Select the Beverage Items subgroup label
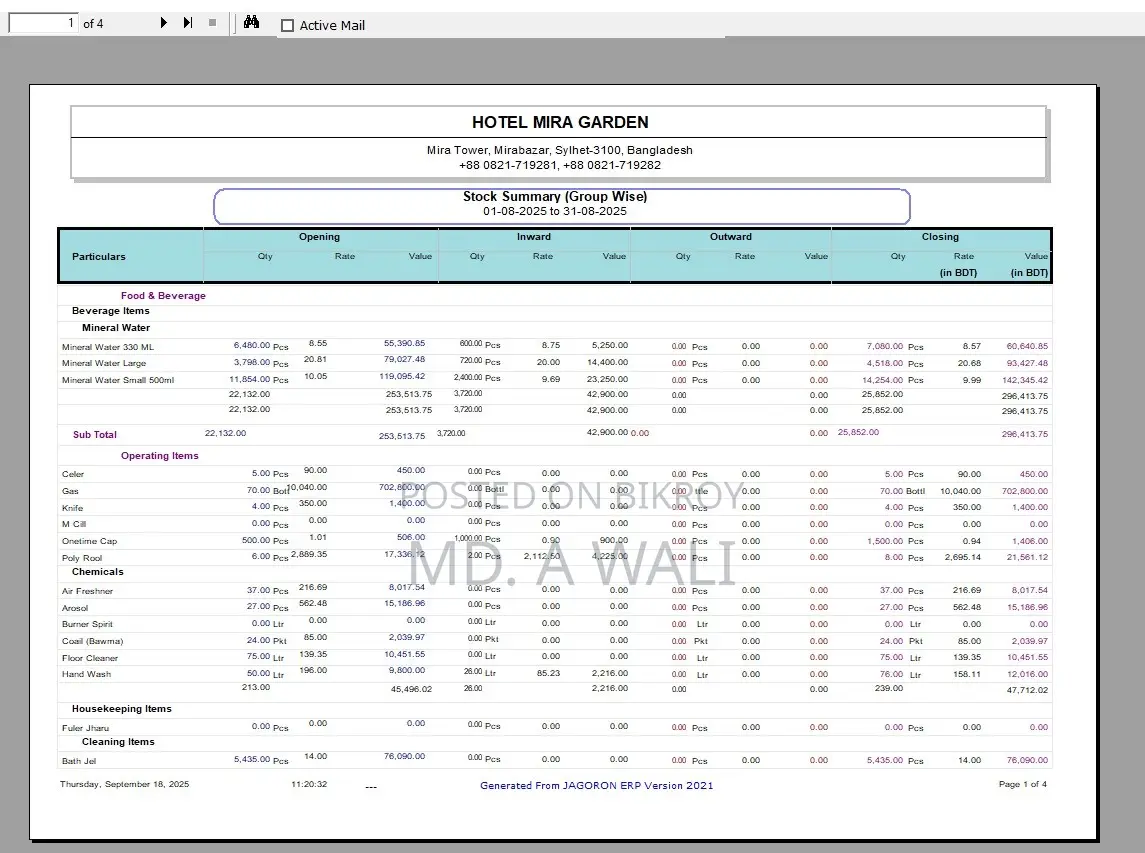Image resolution: width=1145 pixels, height=853 pixels. click(x=110, y=310)
